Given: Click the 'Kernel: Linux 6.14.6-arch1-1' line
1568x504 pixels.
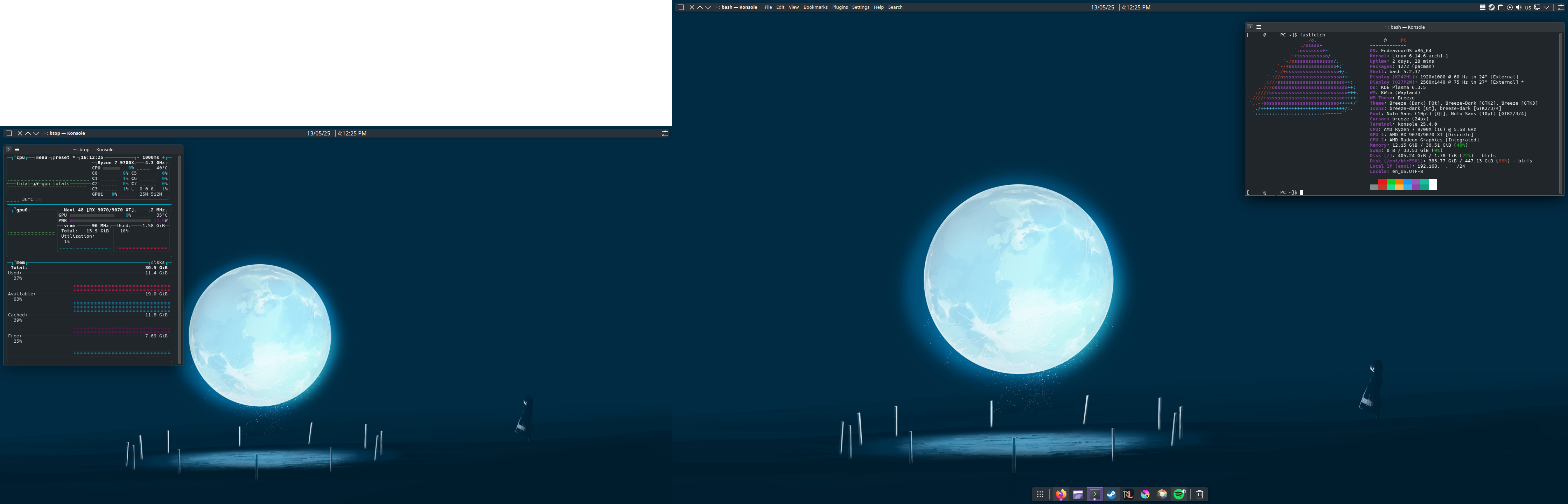Looking at the screenshot, I should 1409,56.
